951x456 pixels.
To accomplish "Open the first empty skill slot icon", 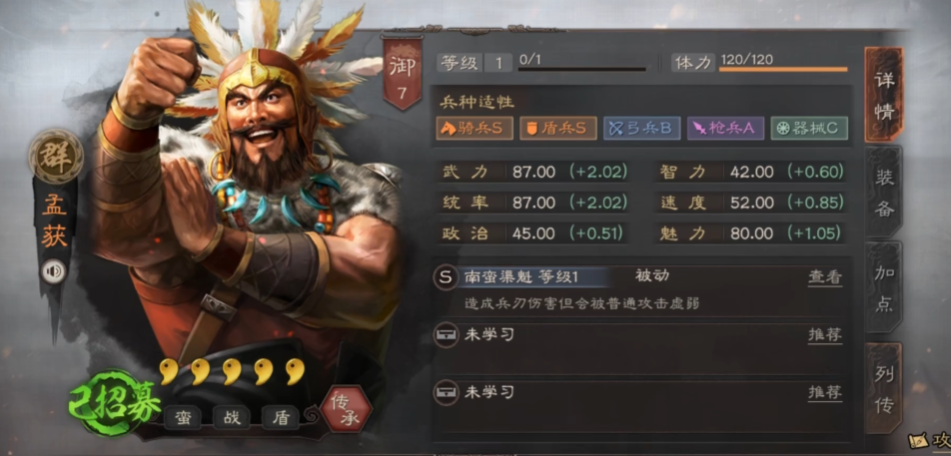I will (x=446, y=335).
